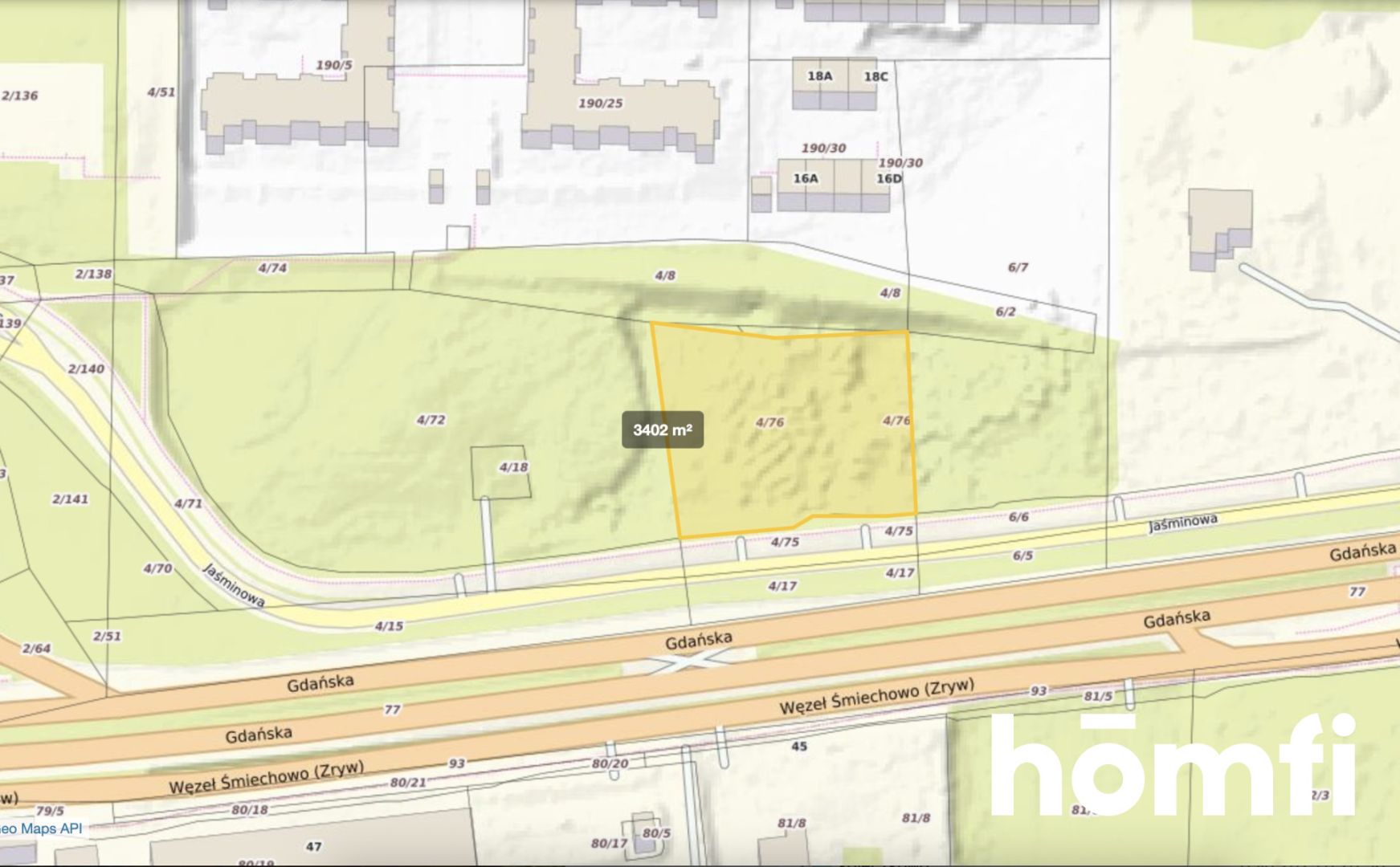
Task: Click the parcel label 4/74
Action: (x=272, y=268)
